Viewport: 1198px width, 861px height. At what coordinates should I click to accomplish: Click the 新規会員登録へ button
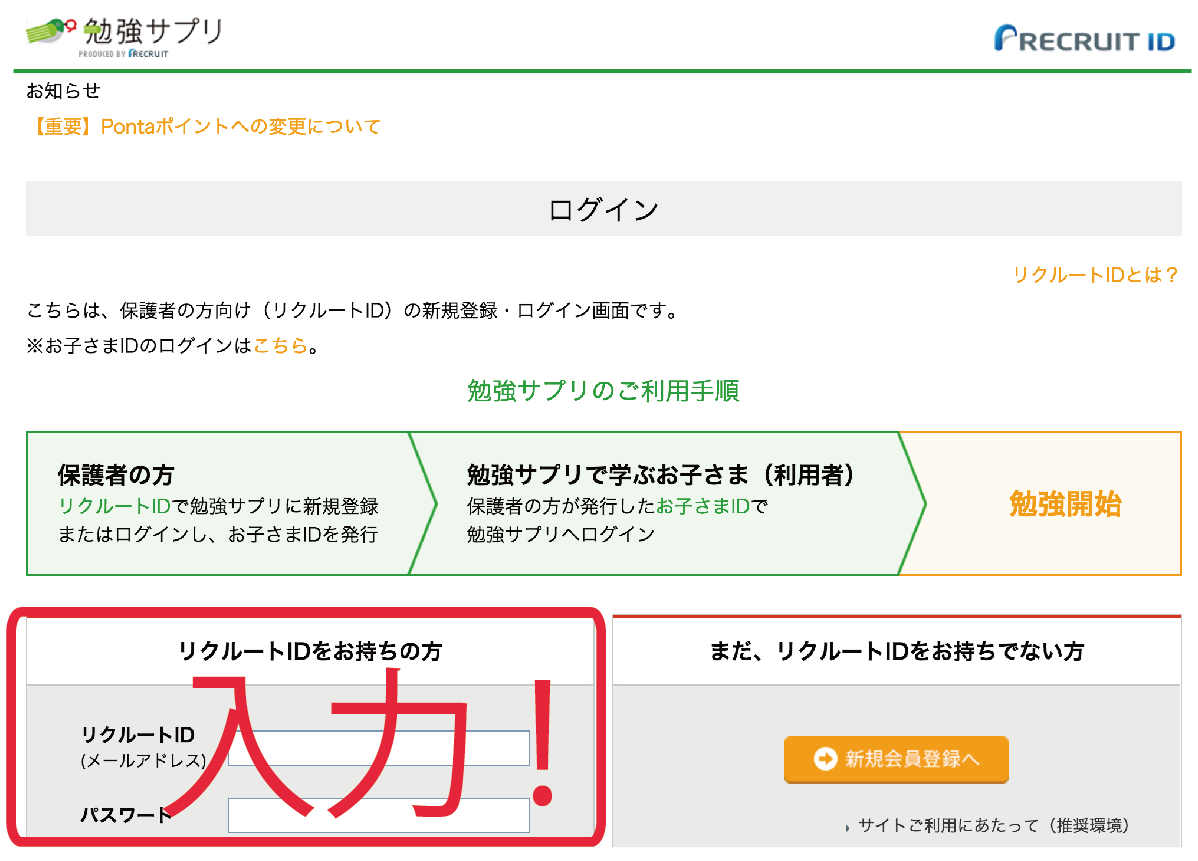pyautogui.click(x=896, y=759)
